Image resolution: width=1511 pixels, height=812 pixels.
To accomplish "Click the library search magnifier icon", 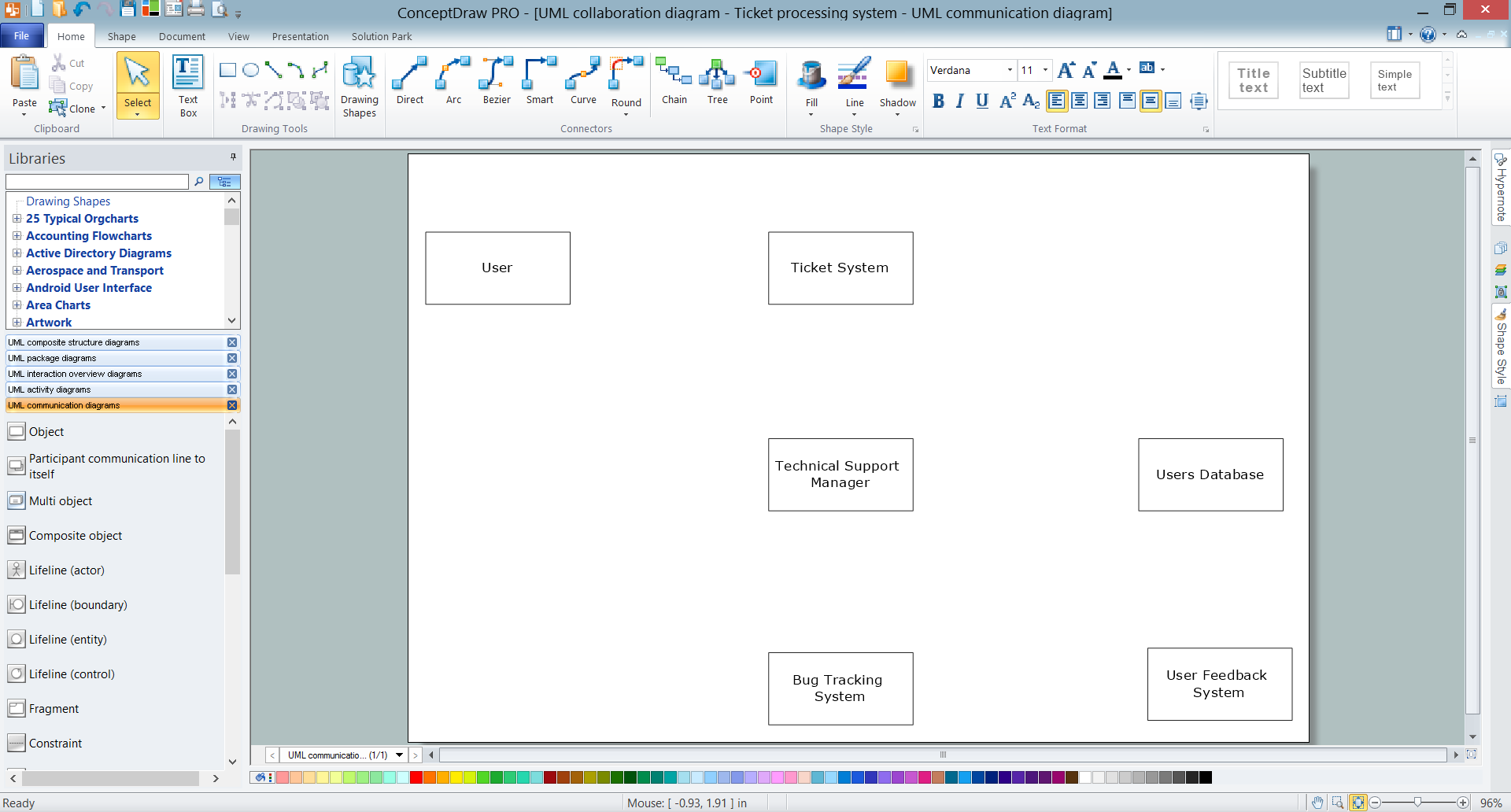I will coord(199,182).
